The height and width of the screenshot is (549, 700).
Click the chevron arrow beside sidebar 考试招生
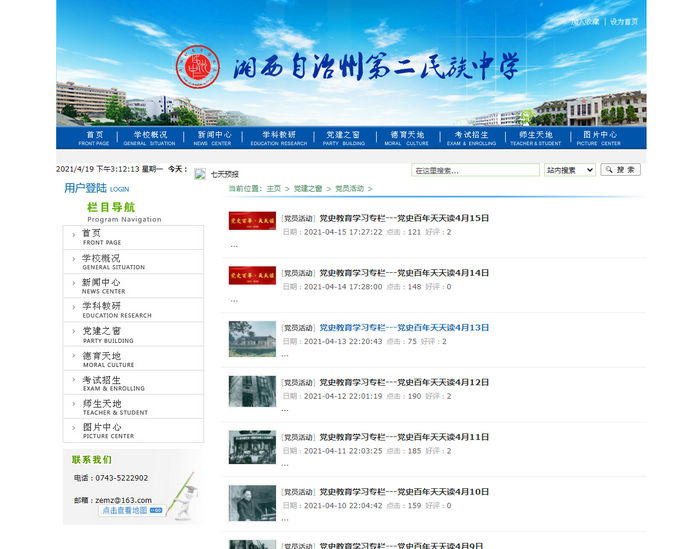pyautogui.click(x=74, y=379)
